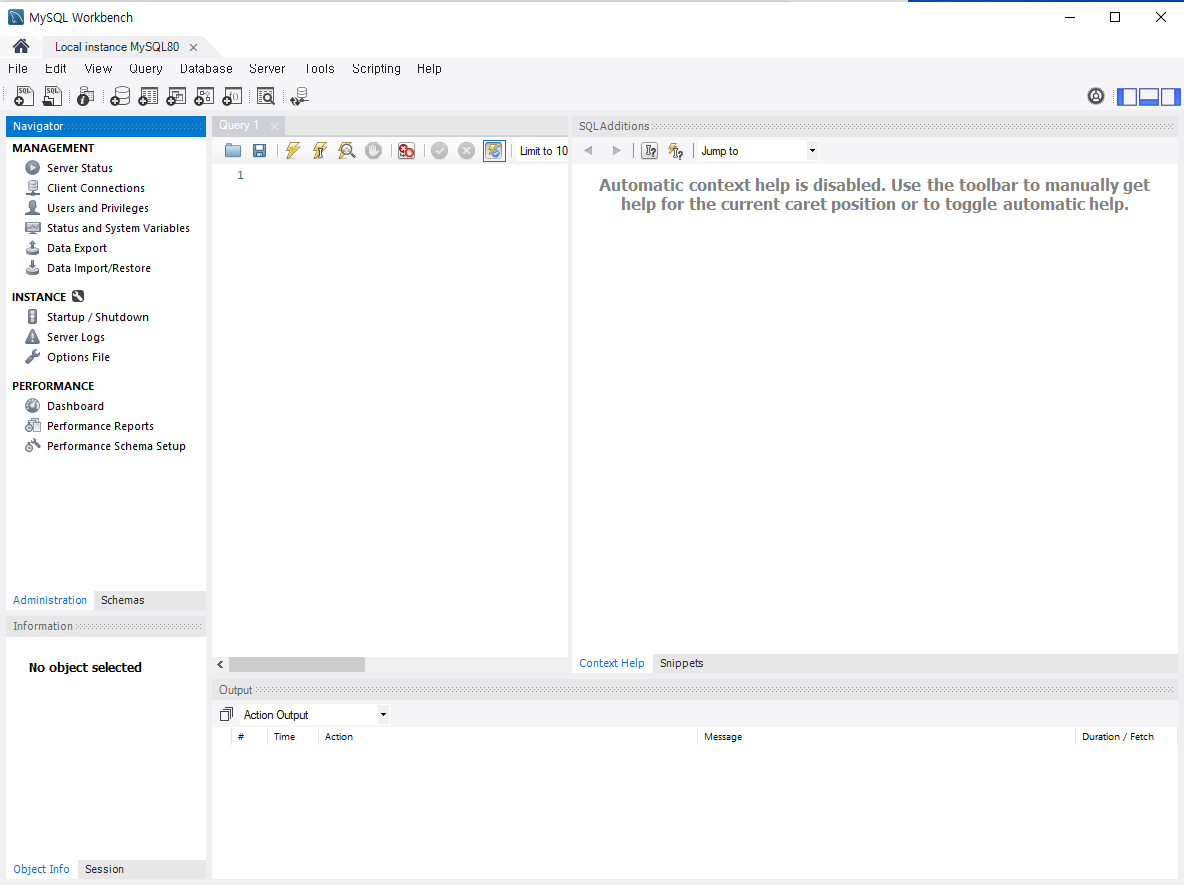Stop the running query icon
The image size is (1184, 886).
point(373,150)
